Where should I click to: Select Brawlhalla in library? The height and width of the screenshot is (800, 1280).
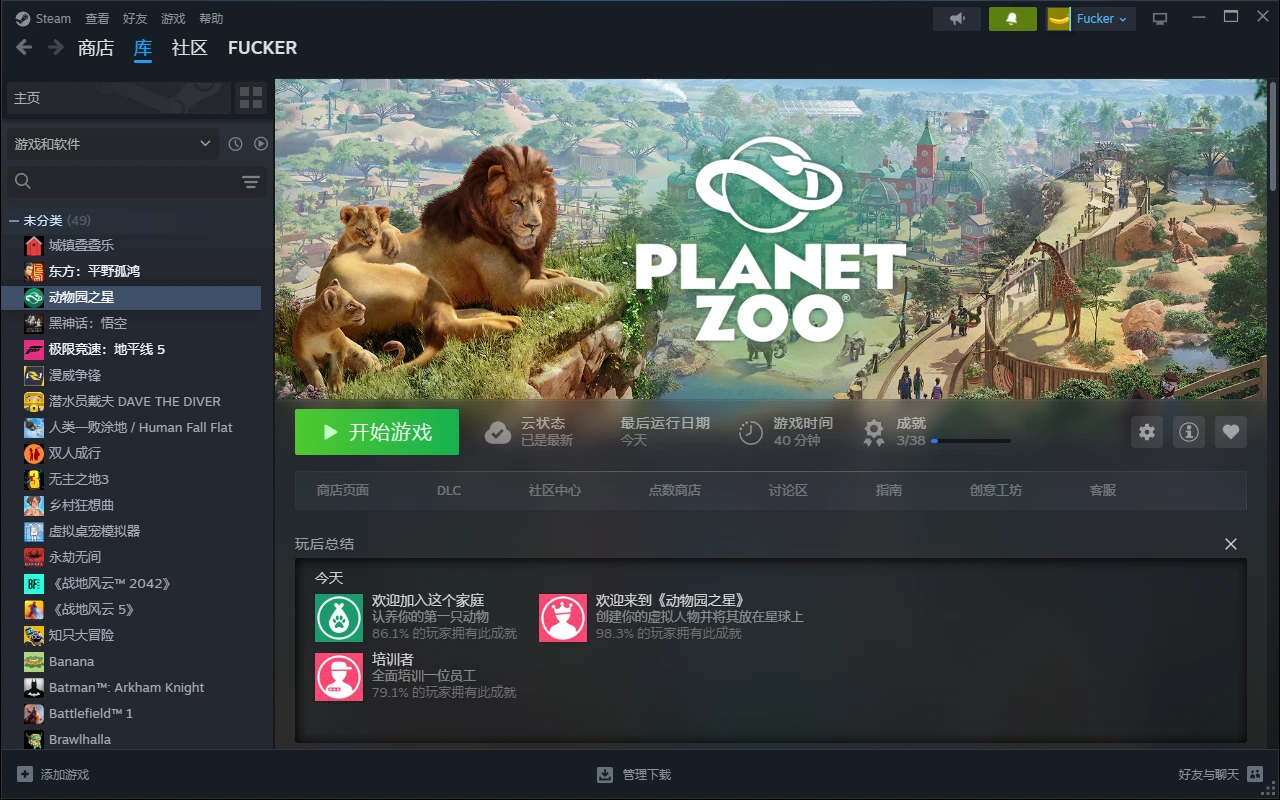[x=80, y=739]
